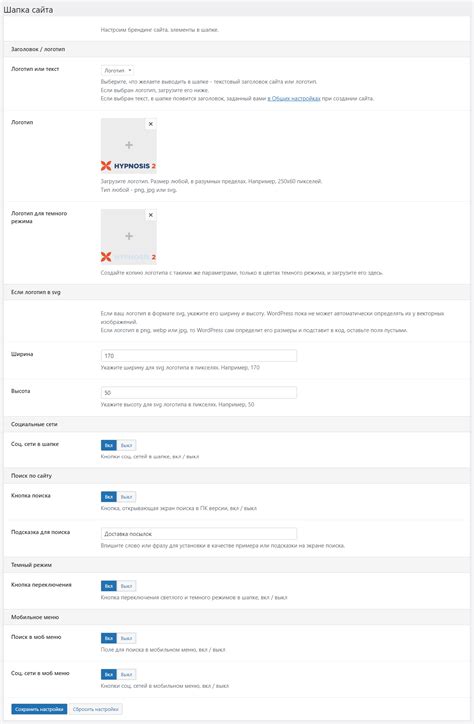
Task: Focus the search hint field Доставка посылок
Action: (x=198, y=534)
